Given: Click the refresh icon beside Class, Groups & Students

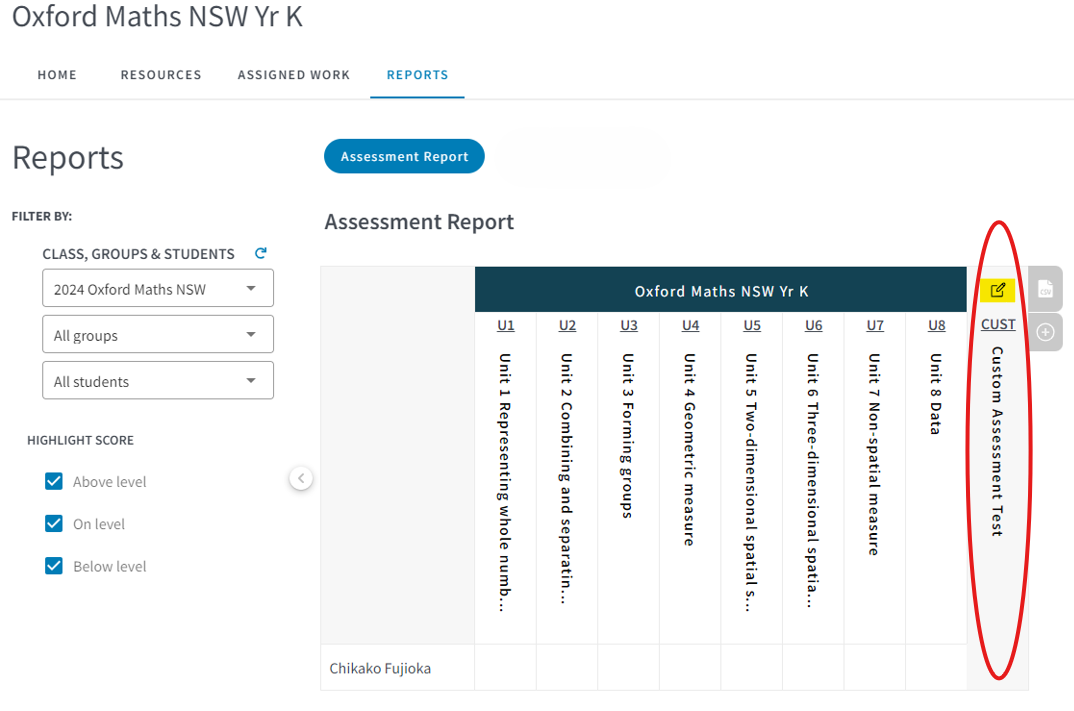Looking at the screenshot, I should [261, 254].
